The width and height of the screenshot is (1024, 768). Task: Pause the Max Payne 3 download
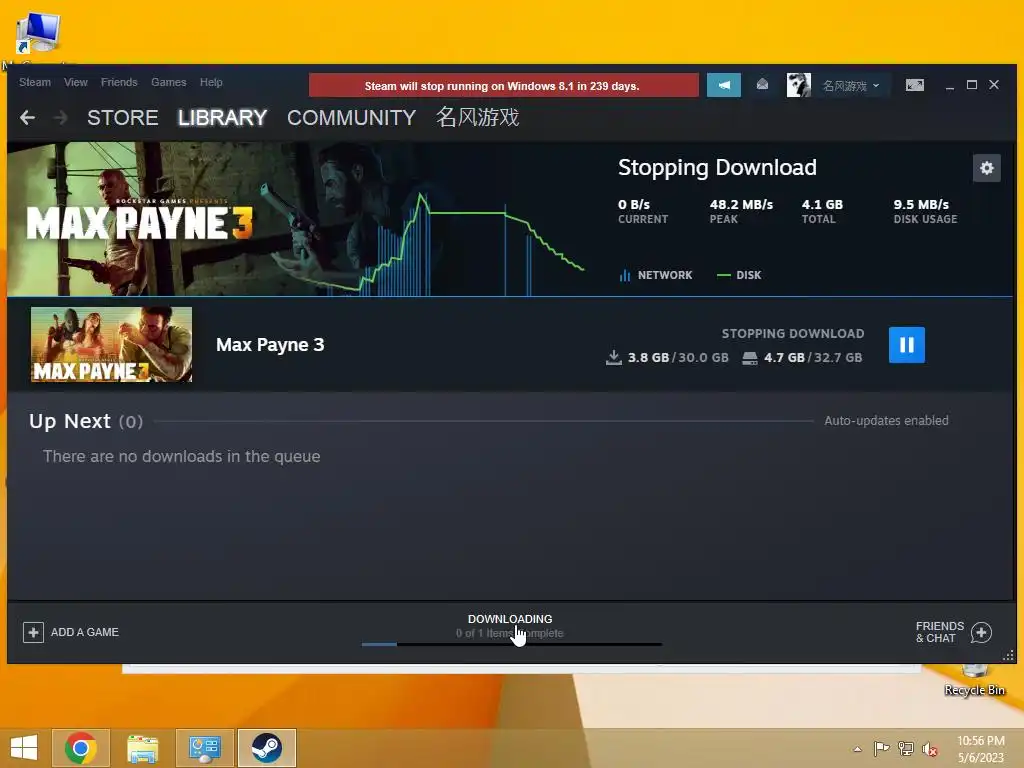click(906, 345)
